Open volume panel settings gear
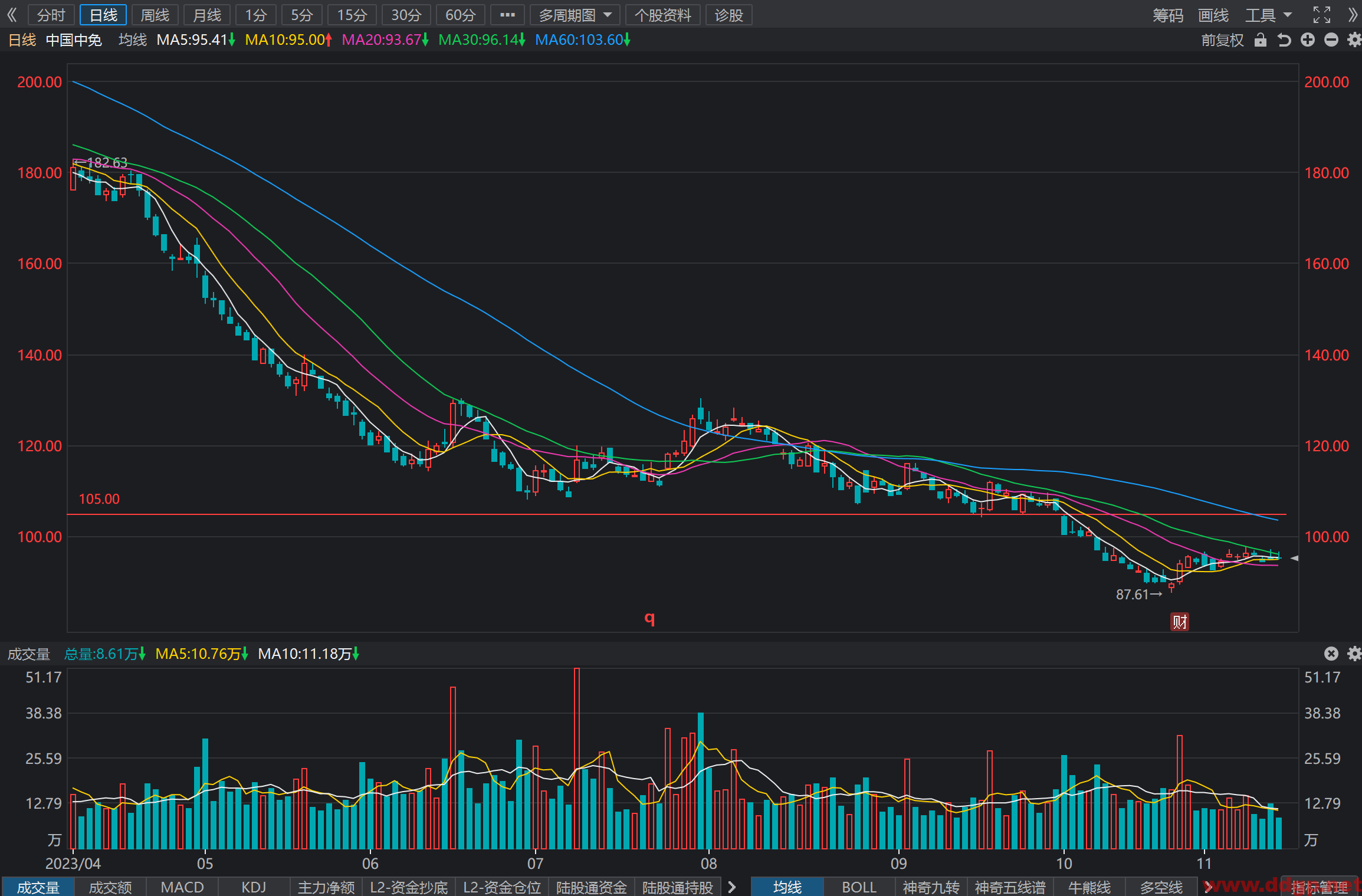This screenshot has height=896, width=1362. (1354, 654)
